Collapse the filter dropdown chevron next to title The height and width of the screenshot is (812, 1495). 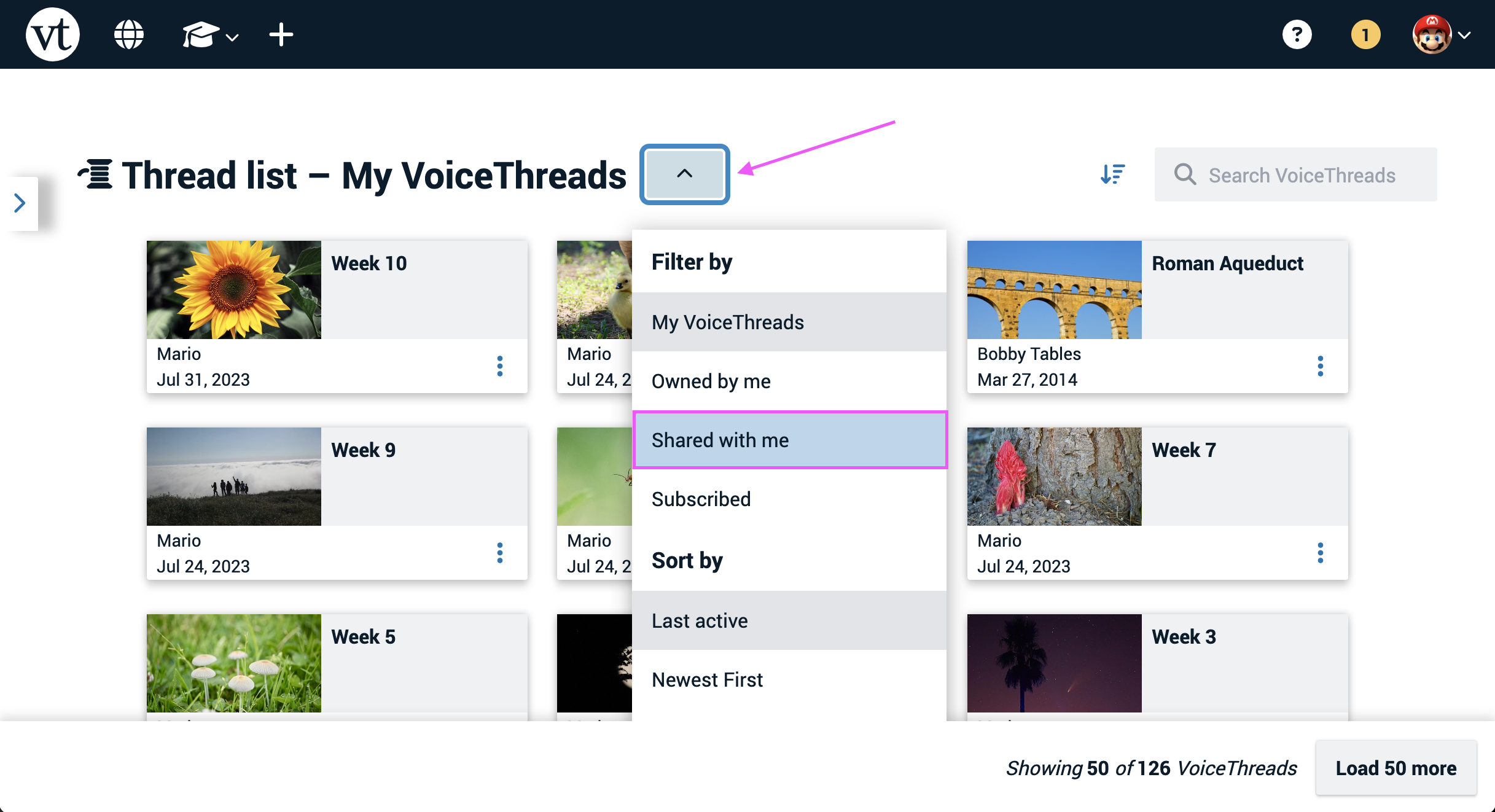click(685, 174)
